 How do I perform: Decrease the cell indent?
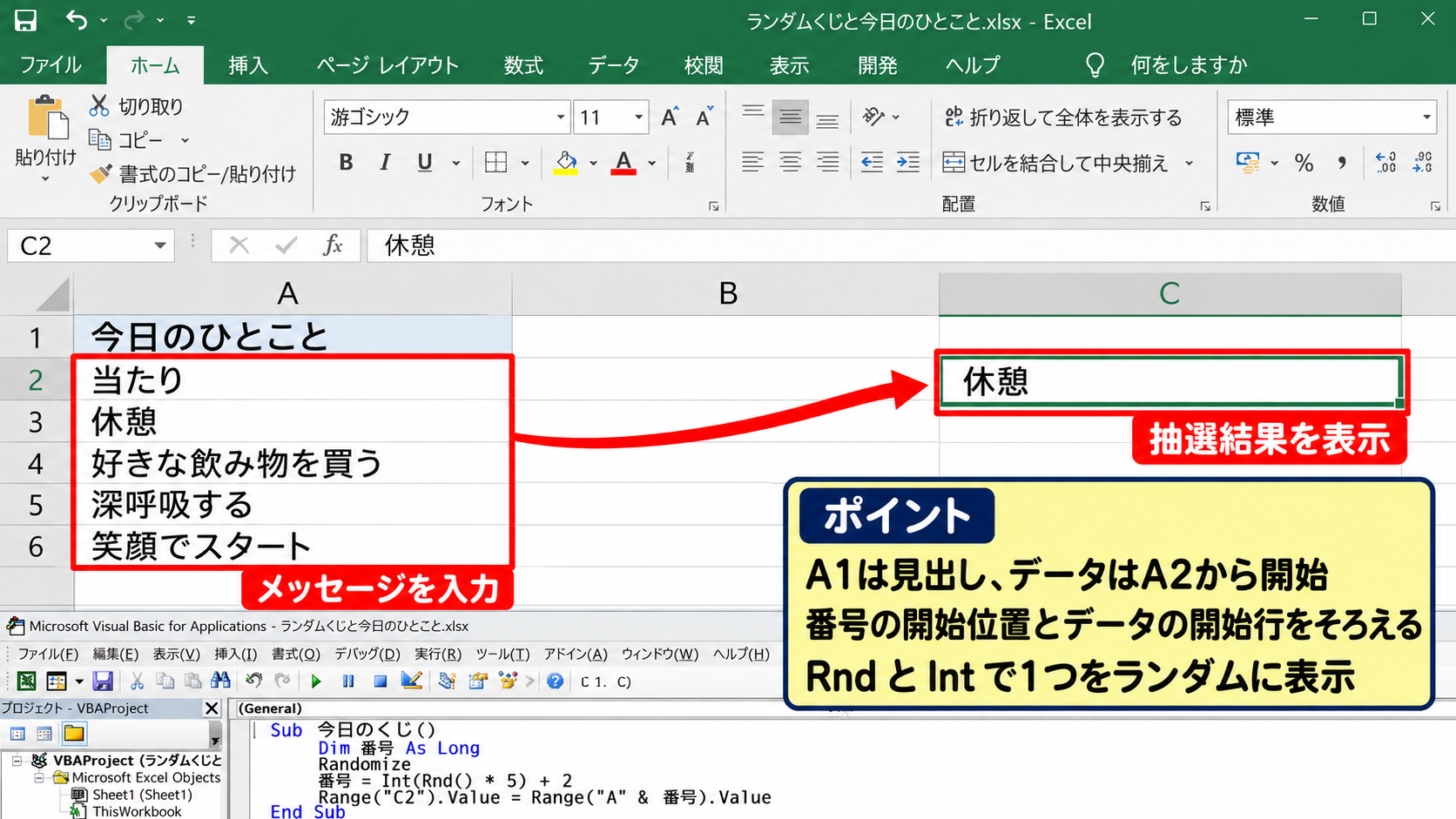872,163
